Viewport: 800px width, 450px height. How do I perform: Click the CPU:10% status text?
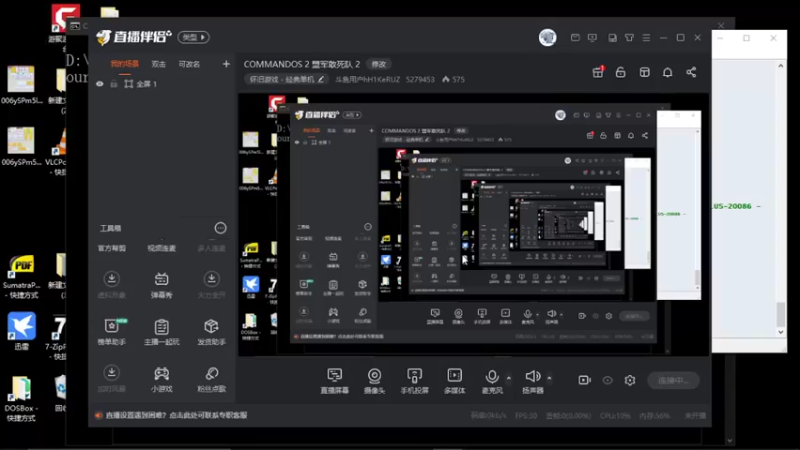click(615, 416)
